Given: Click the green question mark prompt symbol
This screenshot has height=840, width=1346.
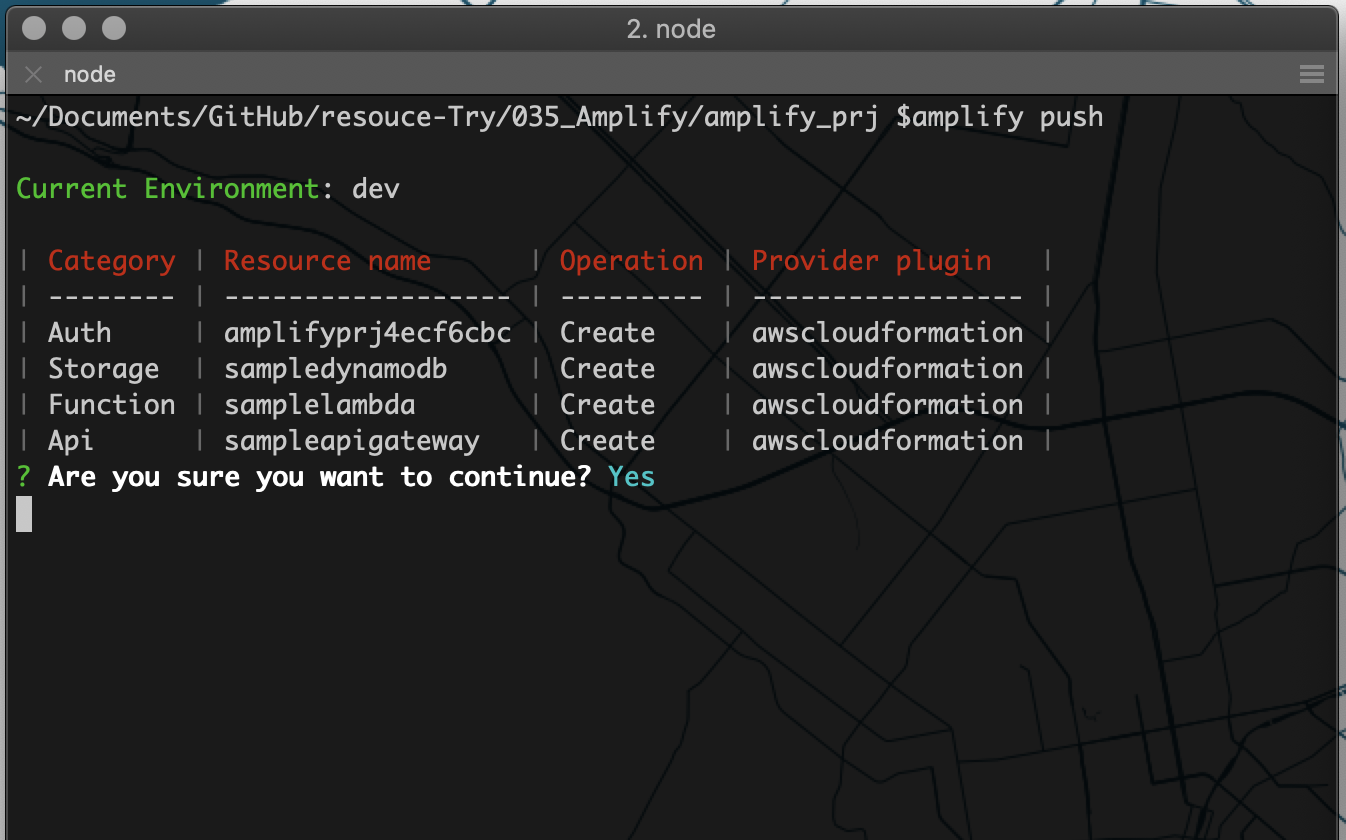Looking at the screenshot, I should 24,477.
